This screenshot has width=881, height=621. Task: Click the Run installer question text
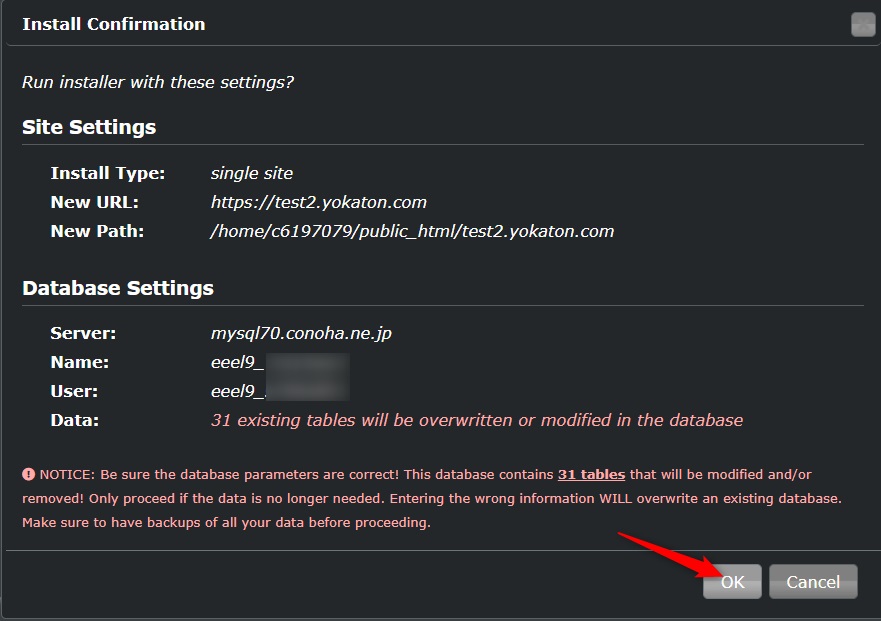pos(158,82)
